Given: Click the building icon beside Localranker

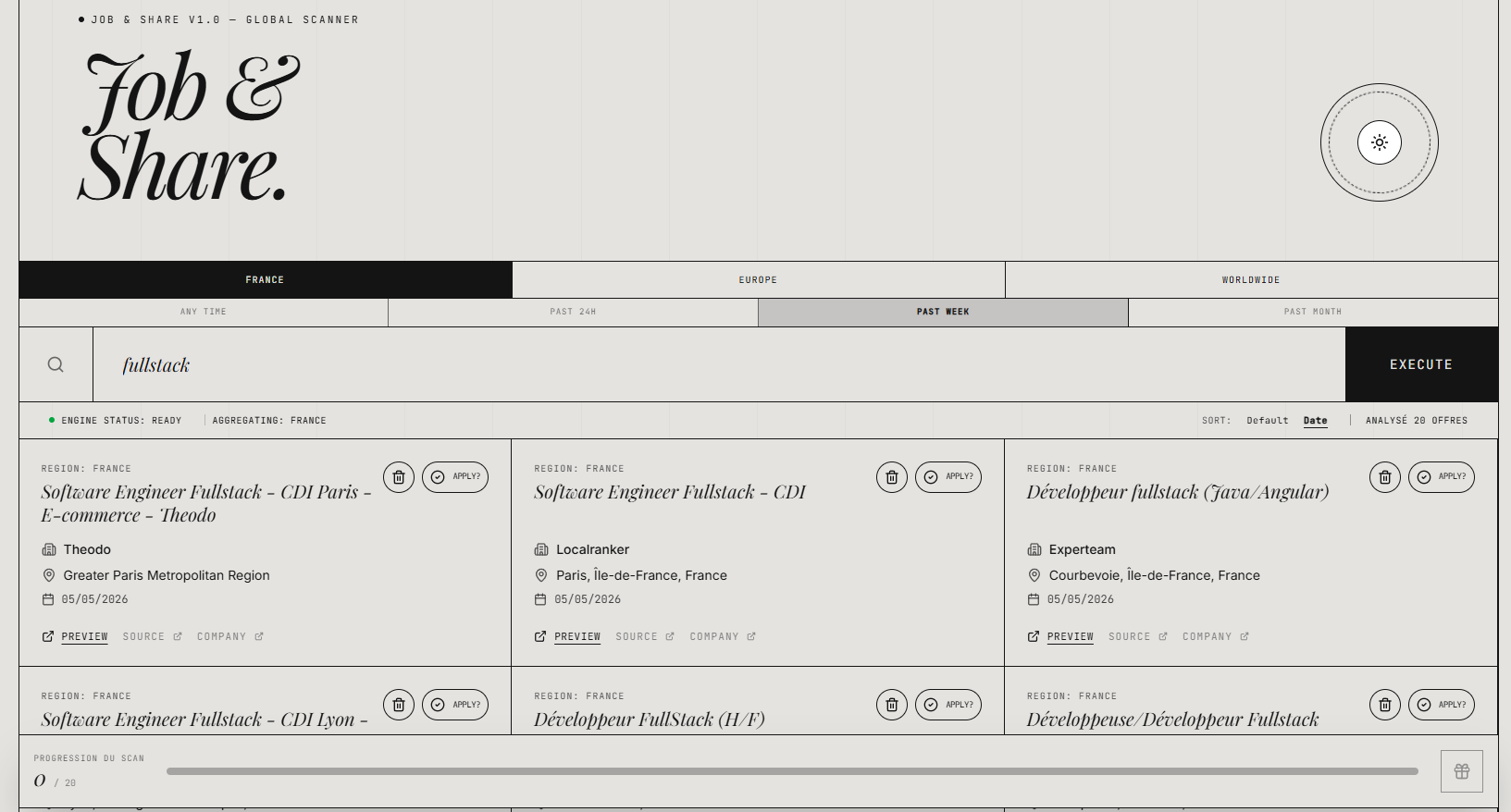Looking at the screenshot, I should coord(541,549).
